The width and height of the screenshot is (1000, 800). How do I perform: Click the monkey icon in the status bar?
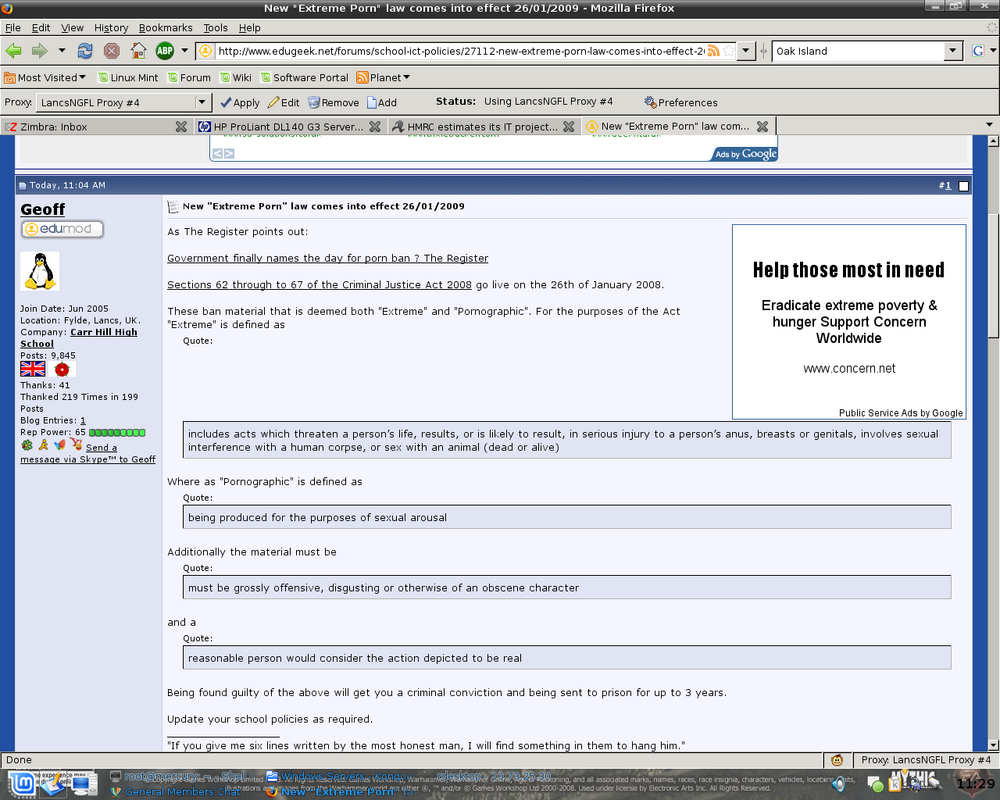(x=837, y=760)
